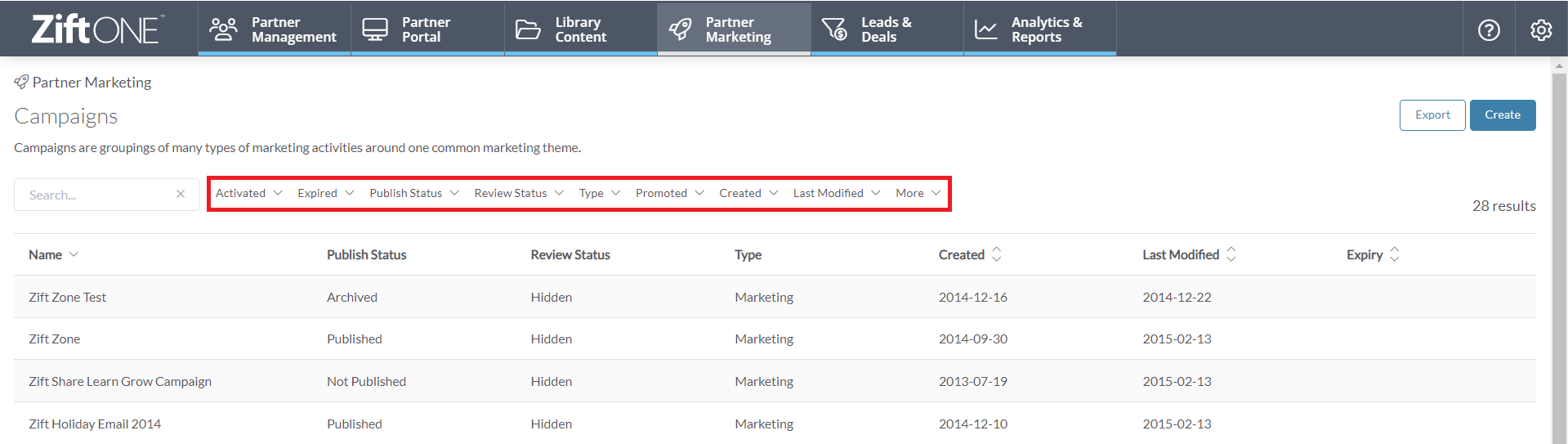Sort by Last Modified column arrows
Viewport: 1568px width, 444px height.
tap(1231, 254)
